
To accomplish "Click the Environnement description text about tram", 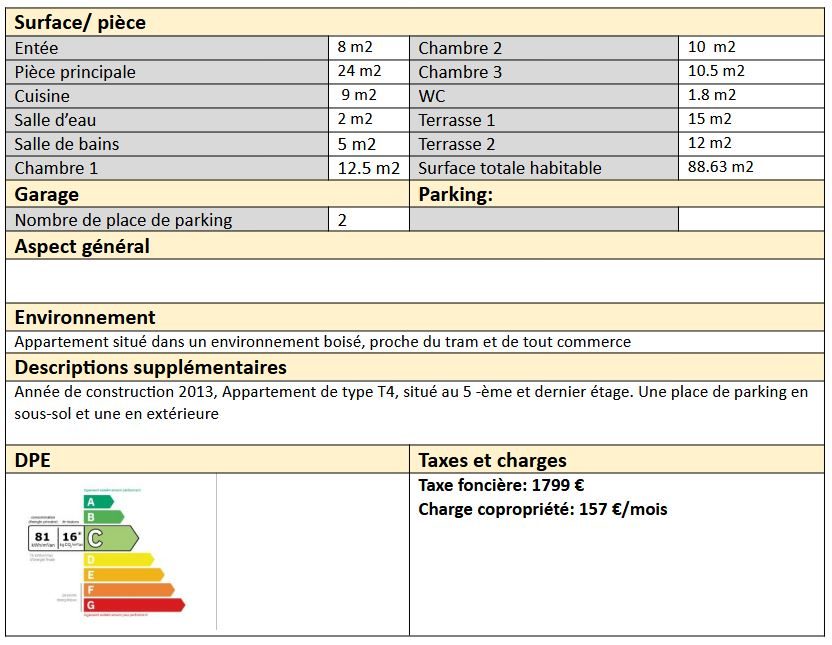I will click(x=323, y=342).
